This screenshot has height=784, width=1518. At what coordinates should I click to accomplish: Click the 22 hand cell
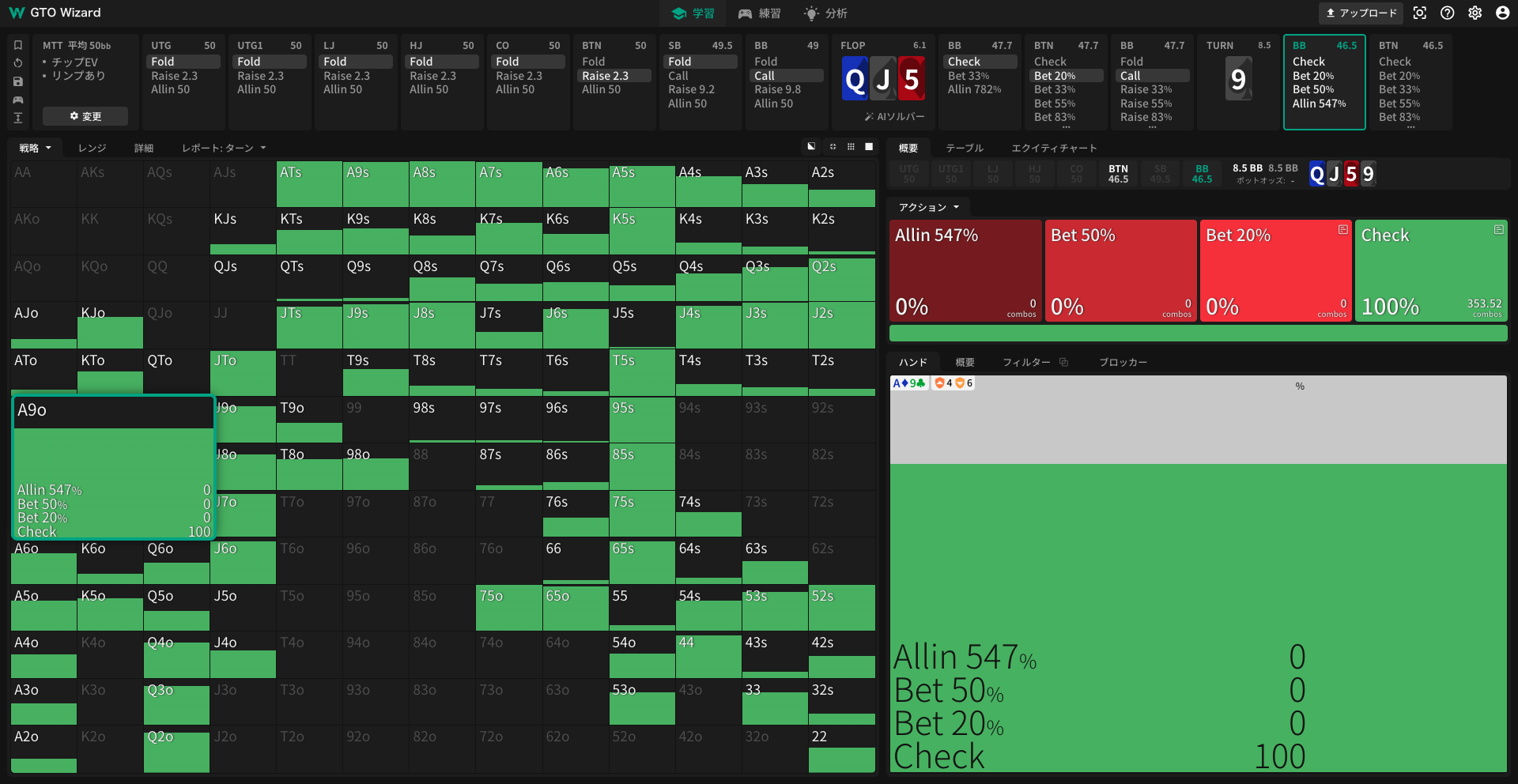pos(841,748)
